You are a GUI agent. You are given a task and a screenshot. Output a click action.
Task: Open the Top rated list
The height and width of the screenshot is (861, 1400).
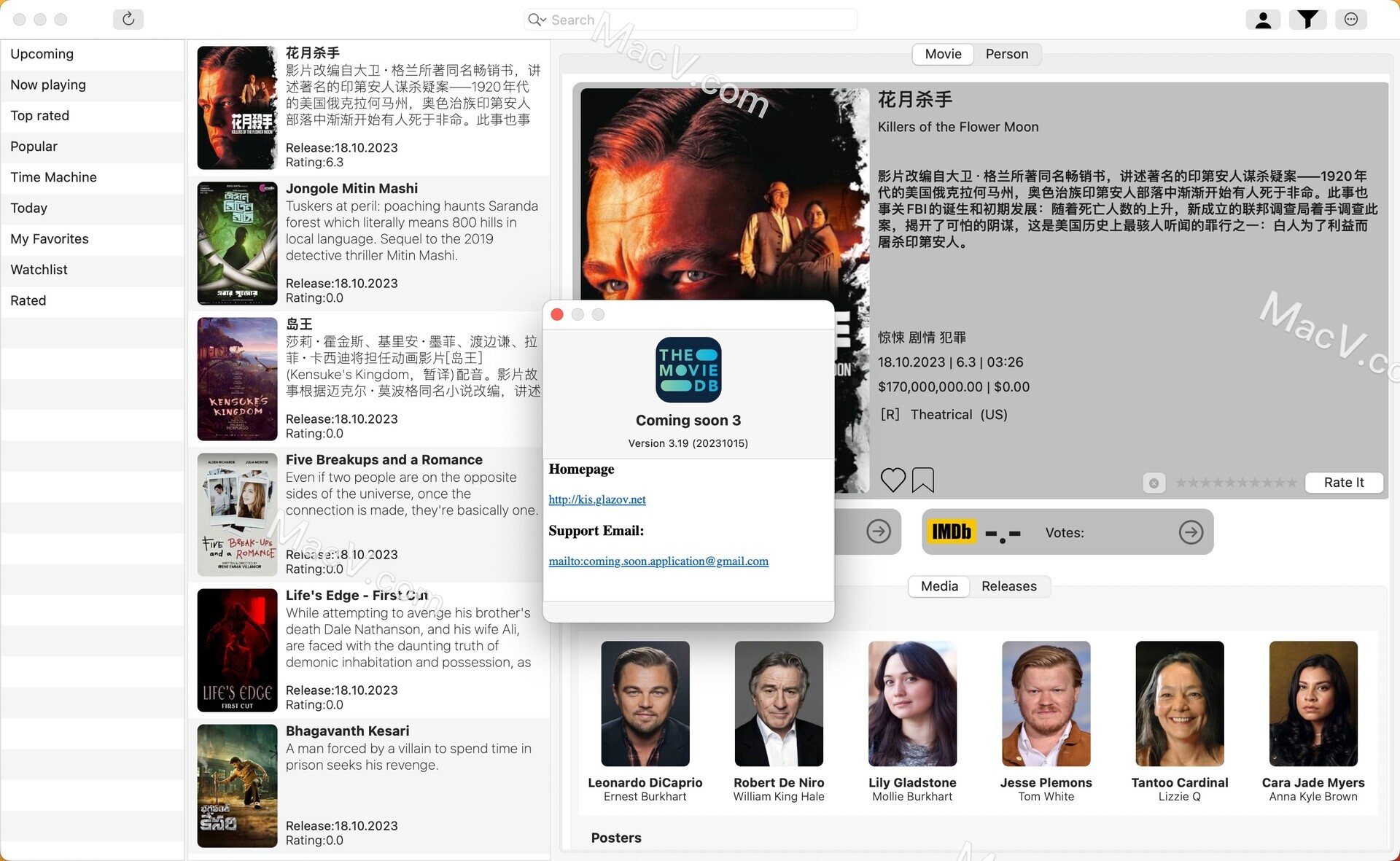coord(92,115)
